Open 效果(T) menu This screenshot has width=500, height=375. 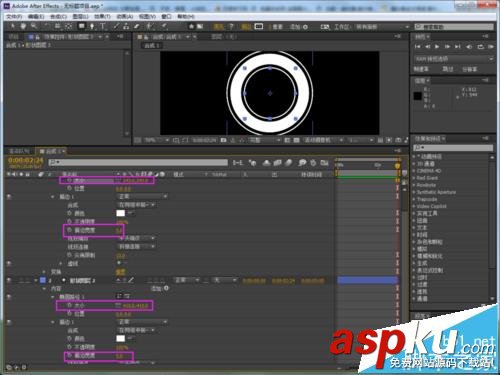(102, 16)
